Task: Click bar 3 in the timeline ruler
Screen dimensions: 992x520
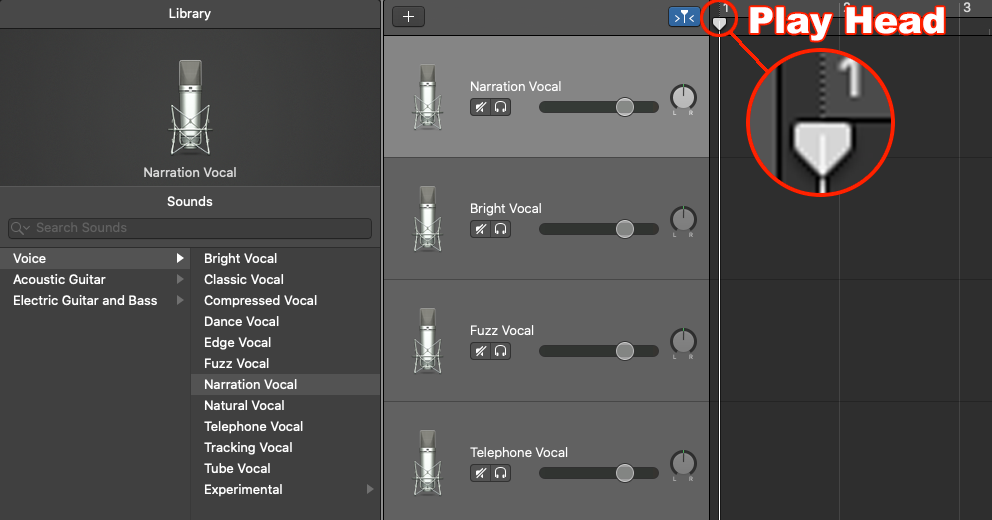Action: pyautogui.click(x=967, y=8)
